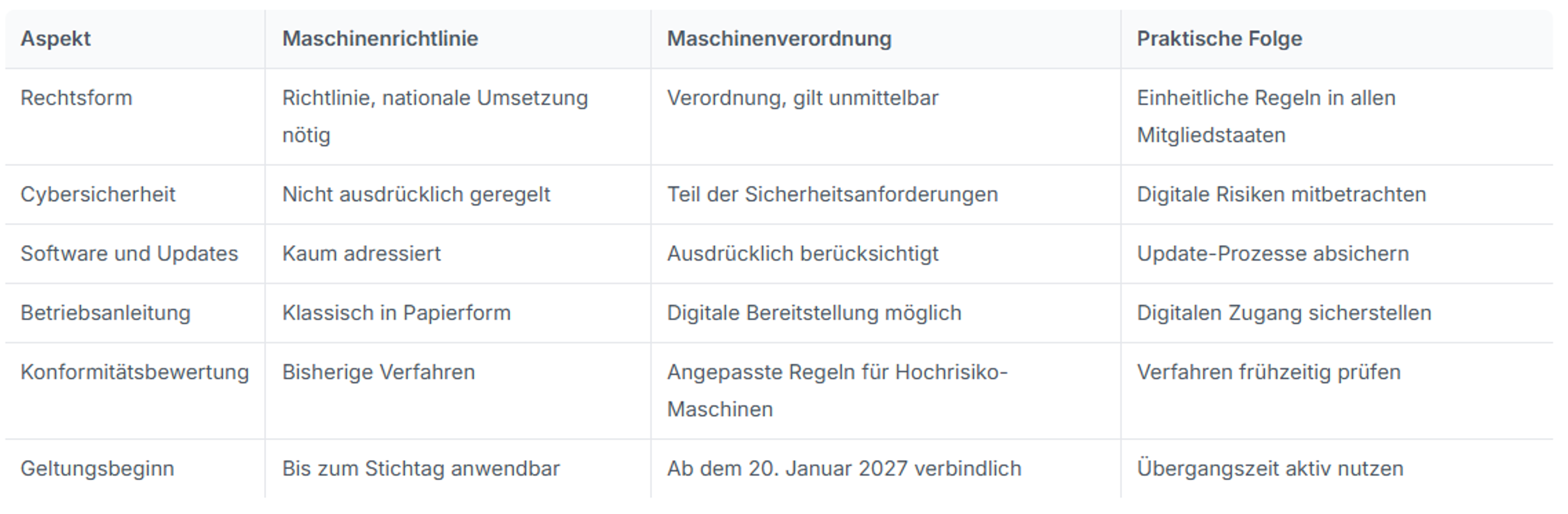
Task: Select the Cybersicherheit cell
Action: pos(98,195)
